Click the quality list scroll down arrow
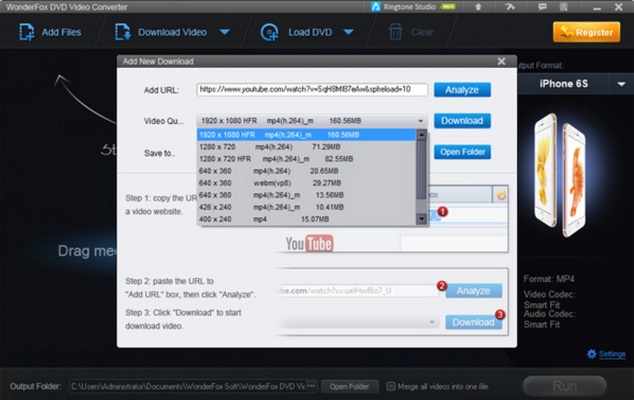Screen dimensions: 634x400 pos(421,219)
